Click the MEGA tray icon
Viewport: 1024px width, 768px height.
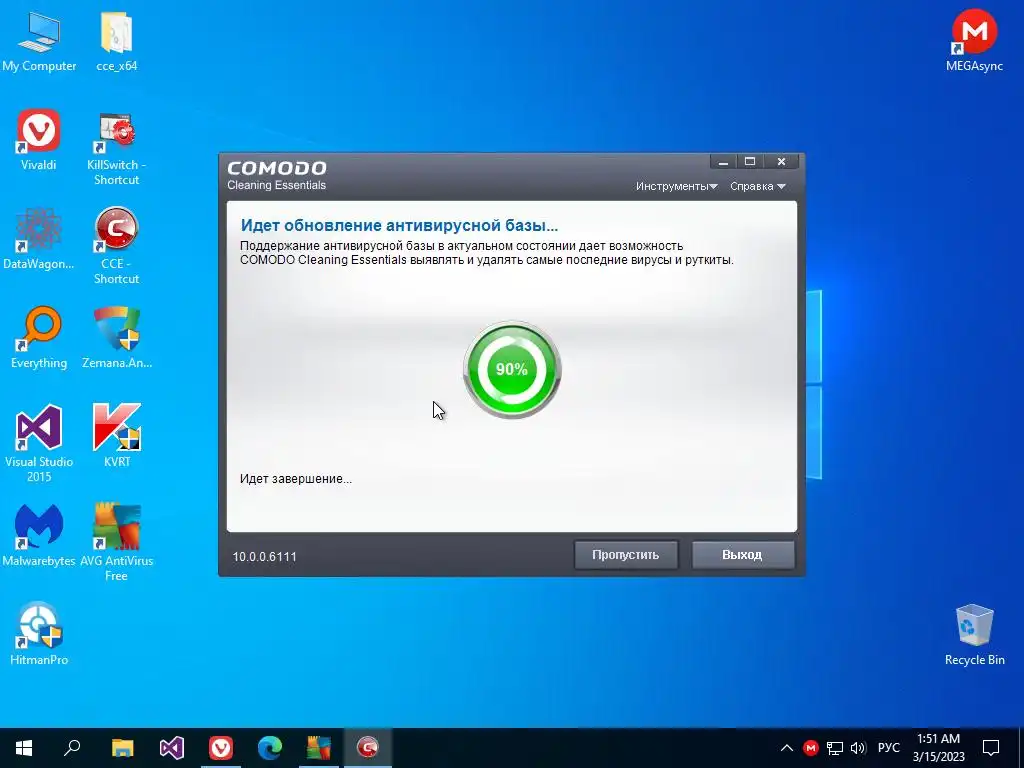click(x=810, y=748)
